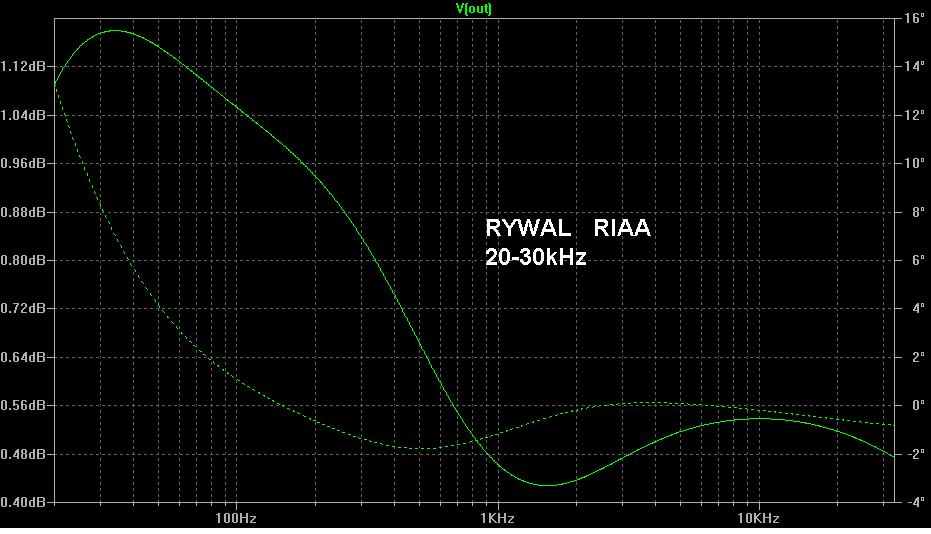Click the 1KHz frequency axis label
Screen dimensions: 931x534
[x=497, y=519]
